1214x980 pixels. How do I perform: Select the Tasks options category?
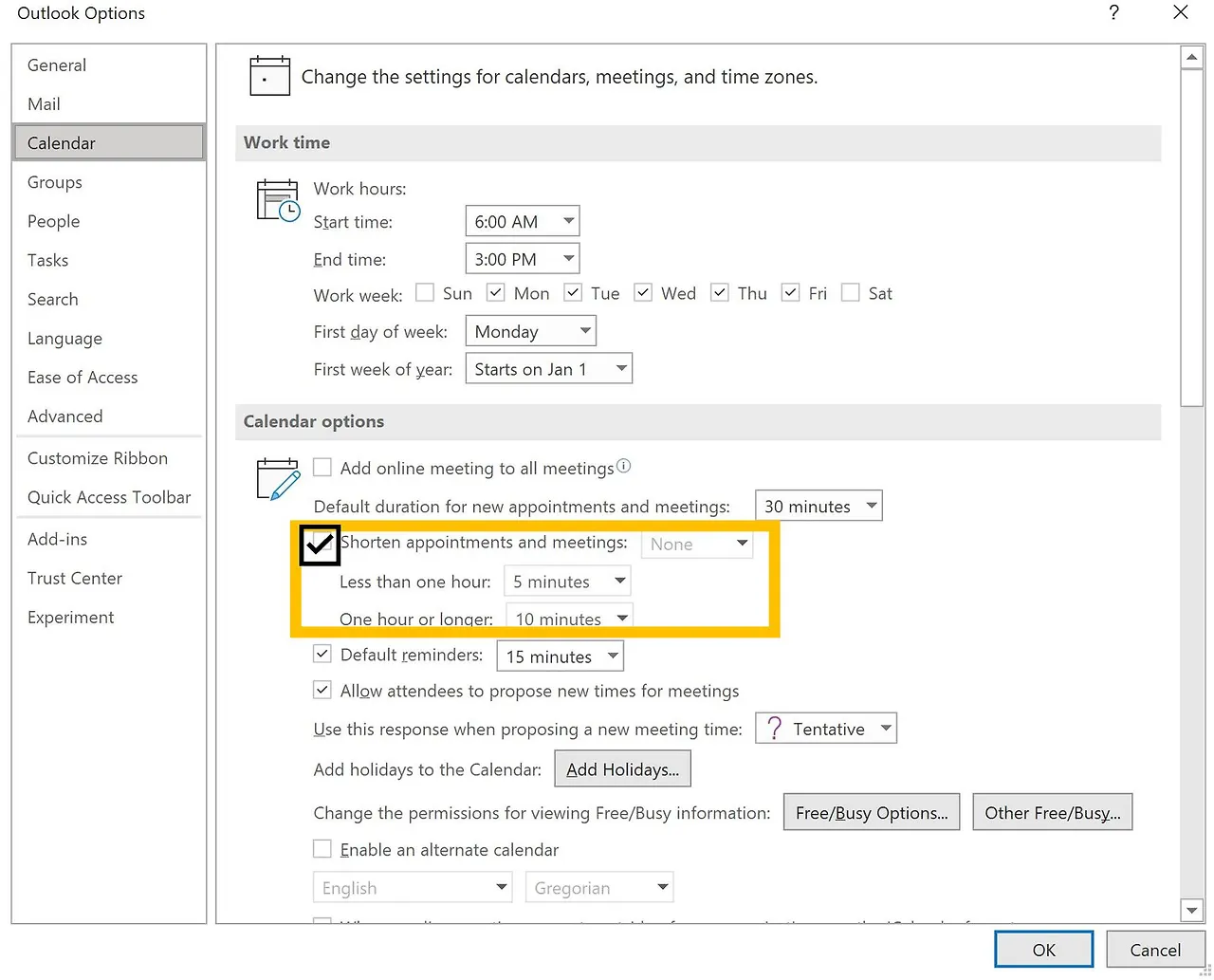[109, 259]
